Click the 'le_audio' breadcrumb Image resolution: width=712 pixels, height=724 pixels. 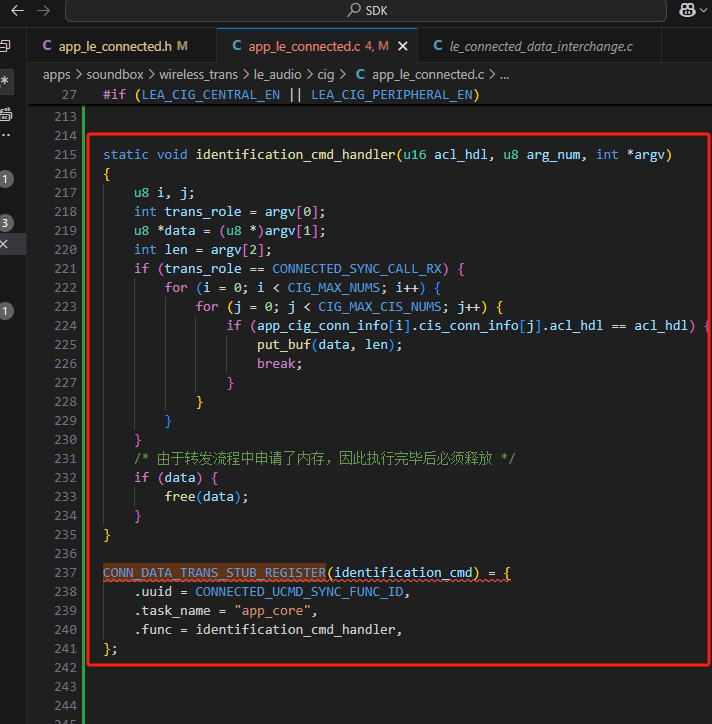[x=278, y=74]
